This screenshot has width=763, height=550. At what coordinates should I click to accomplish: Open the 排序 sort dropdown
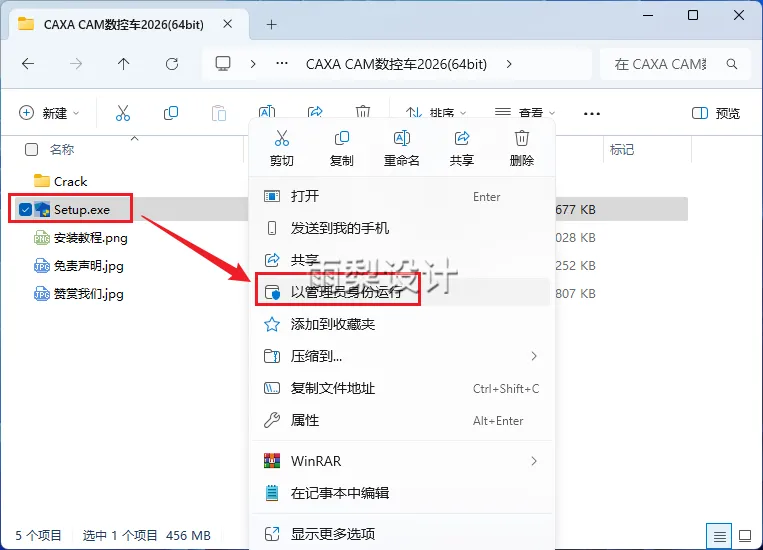[436, 113]
